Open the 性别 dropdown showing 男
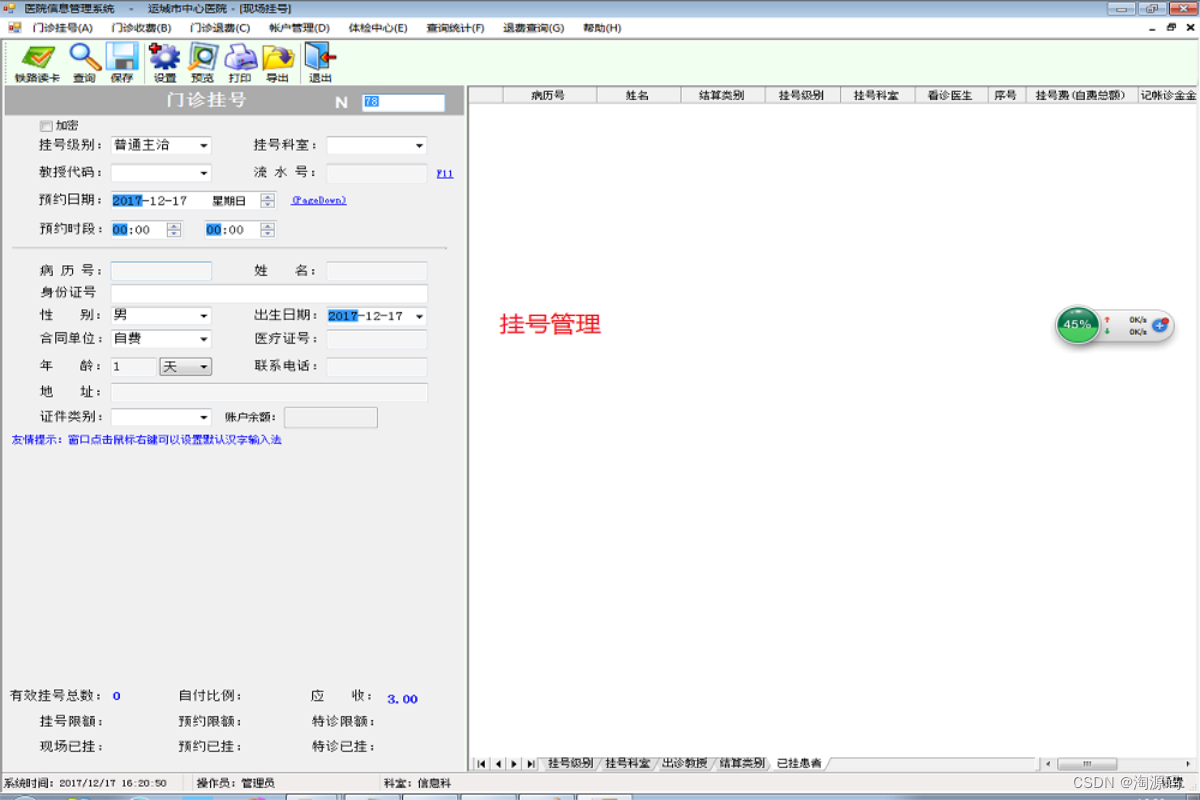The width and height of the screenshot is (1200, 800). [x=204, y=316]
